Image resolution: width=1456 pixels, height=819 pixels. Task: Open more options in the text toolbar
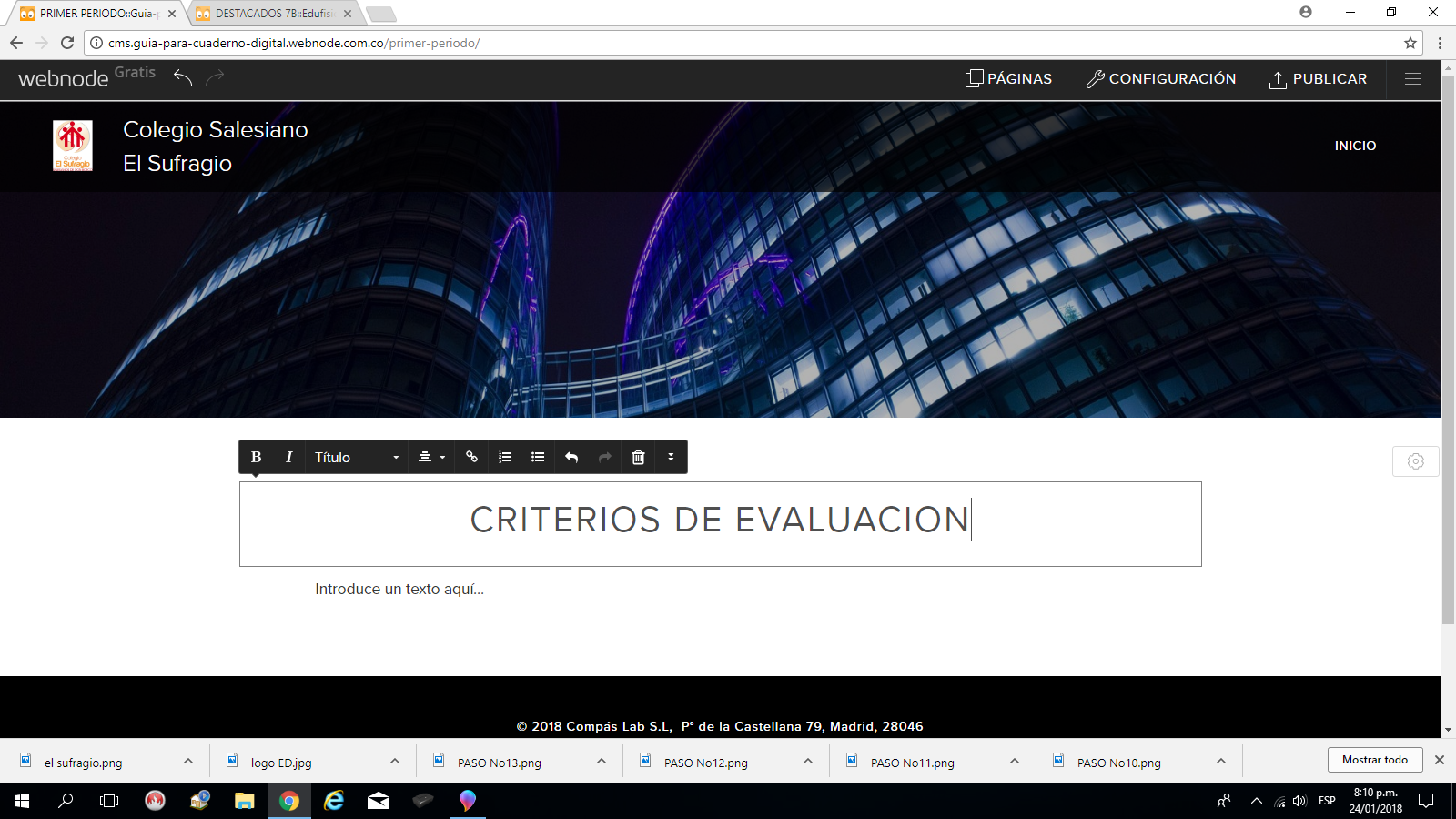[x=671, y=457]
